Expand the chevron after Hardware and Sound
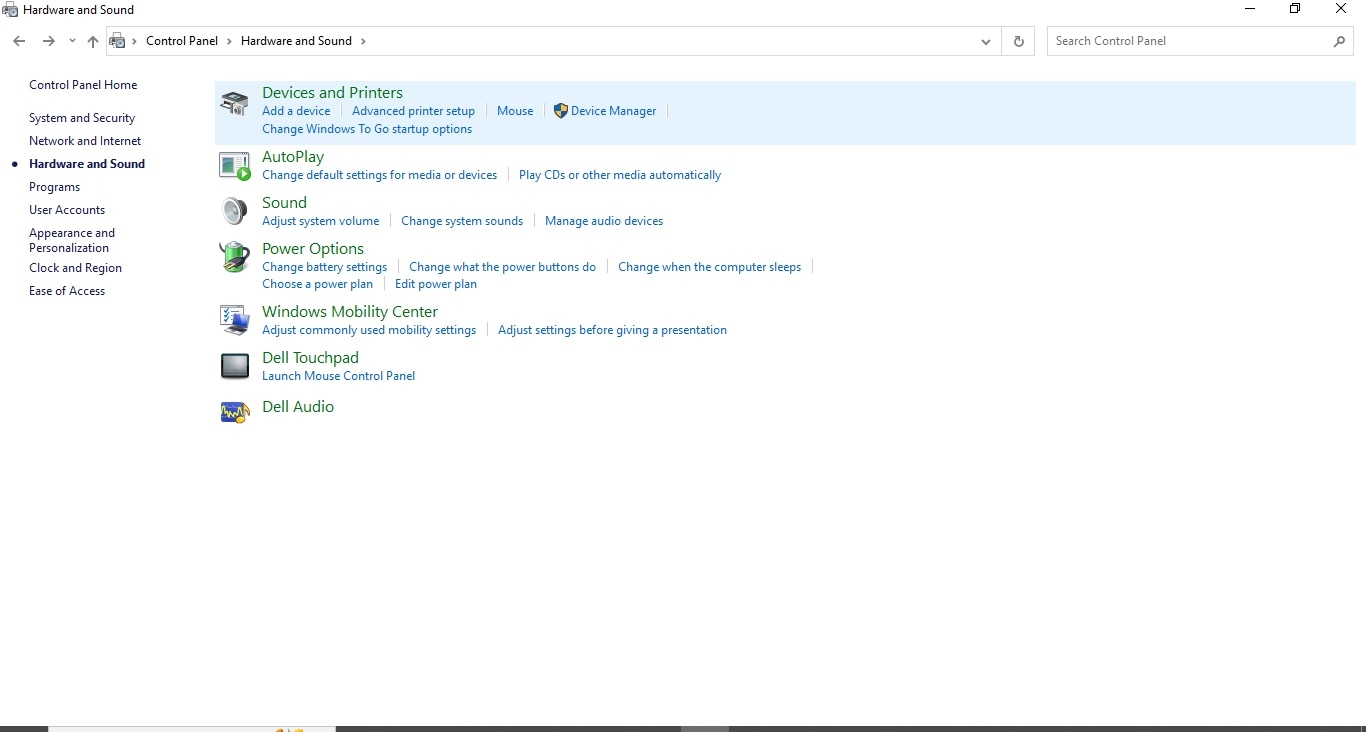 click(363, 41)
